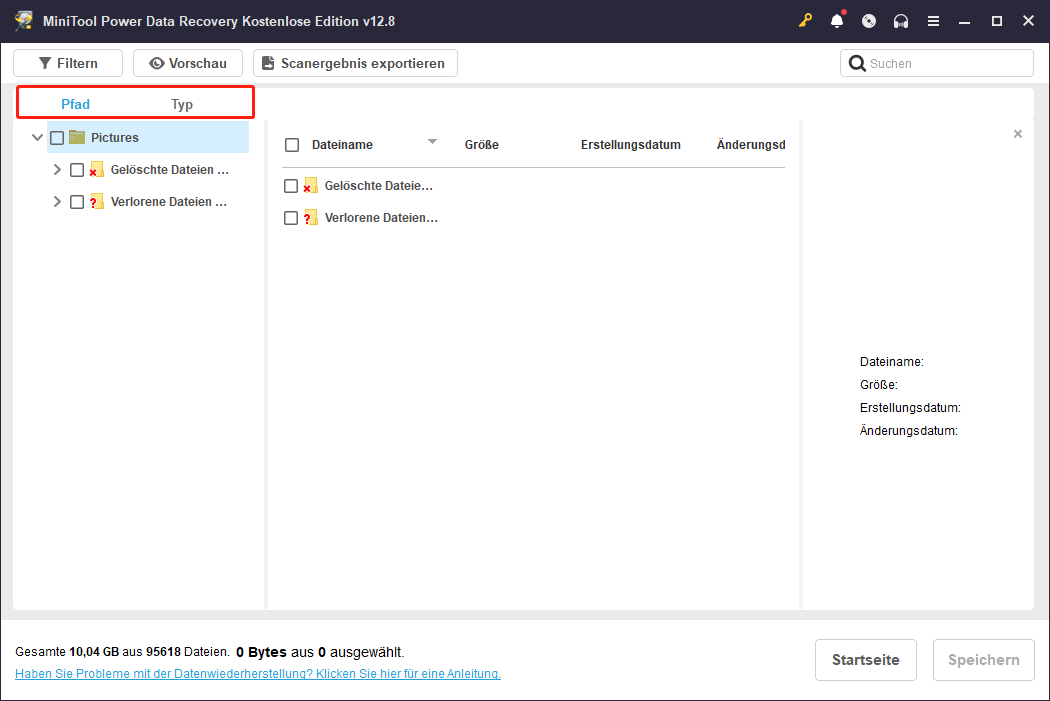
Task: Sort by the Erstellungsdatum column header
Action: pyautogui.click(x=631, y=145)
